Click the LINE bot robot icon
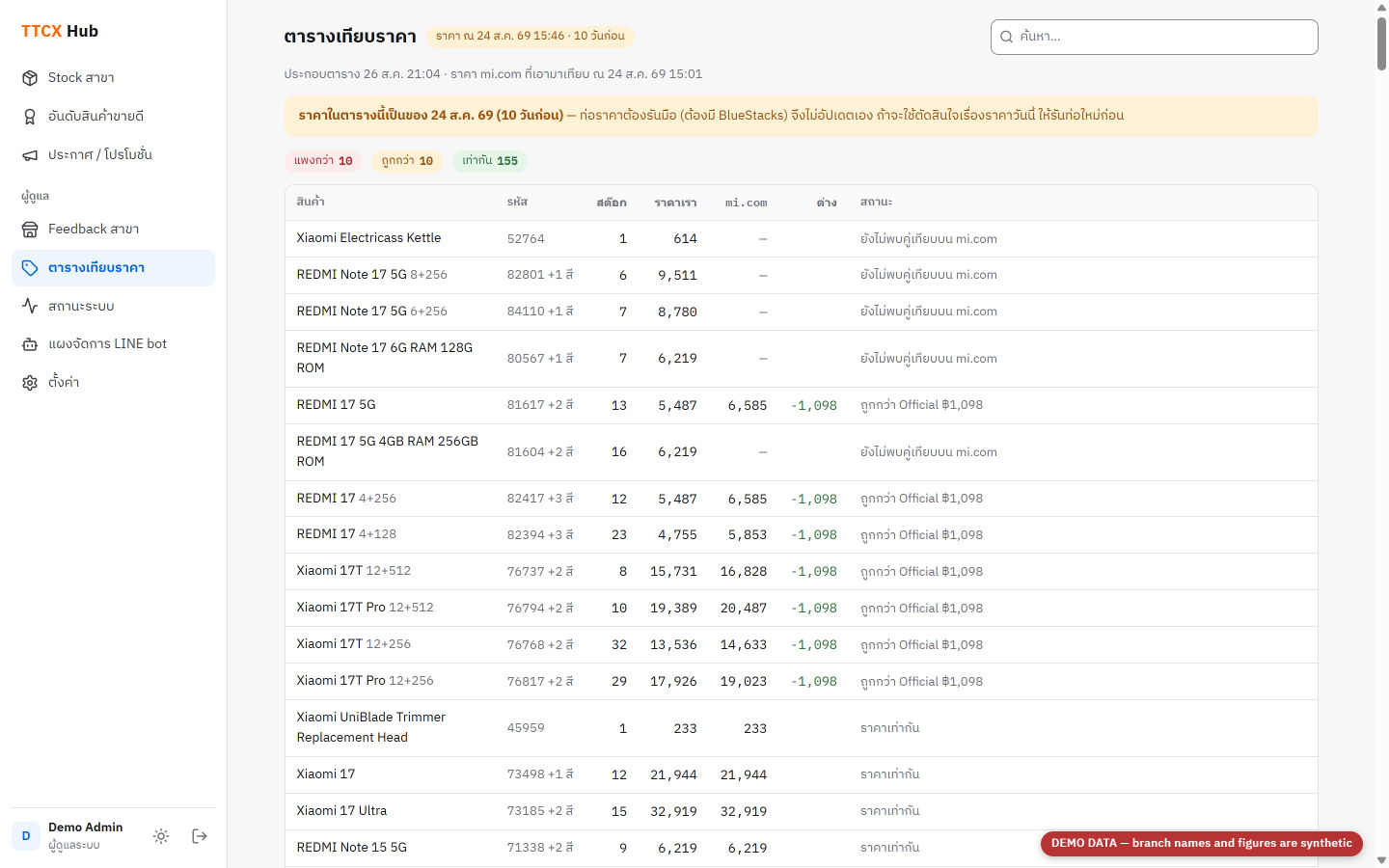Image resolution: width=1389 pixels, height=868 pixels. (x=30, y=344)
